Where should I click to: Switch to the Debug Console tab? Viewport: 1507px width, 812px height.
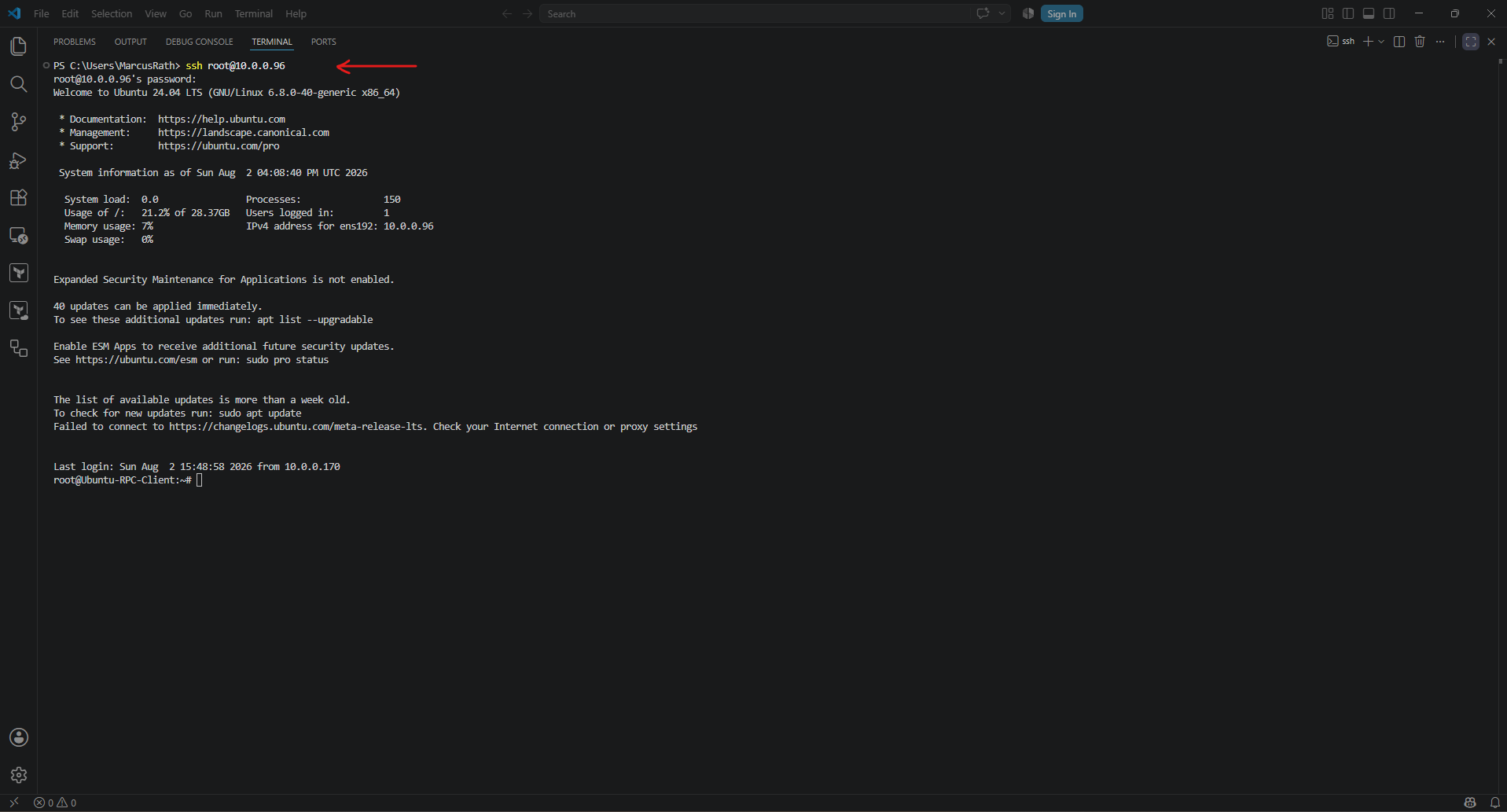200,42
